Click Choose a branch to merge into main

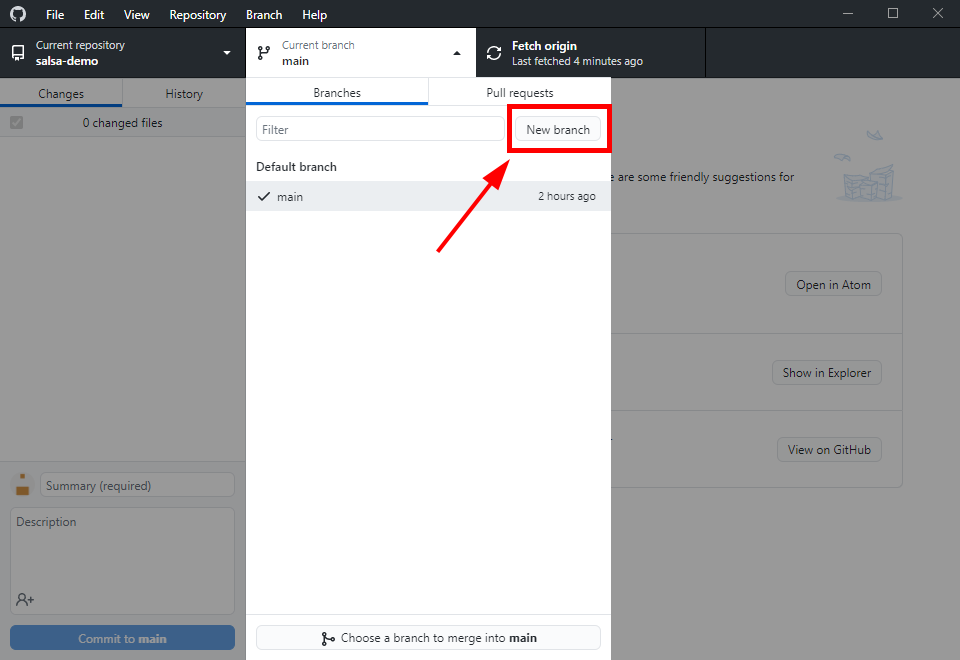tap(429, 638)
